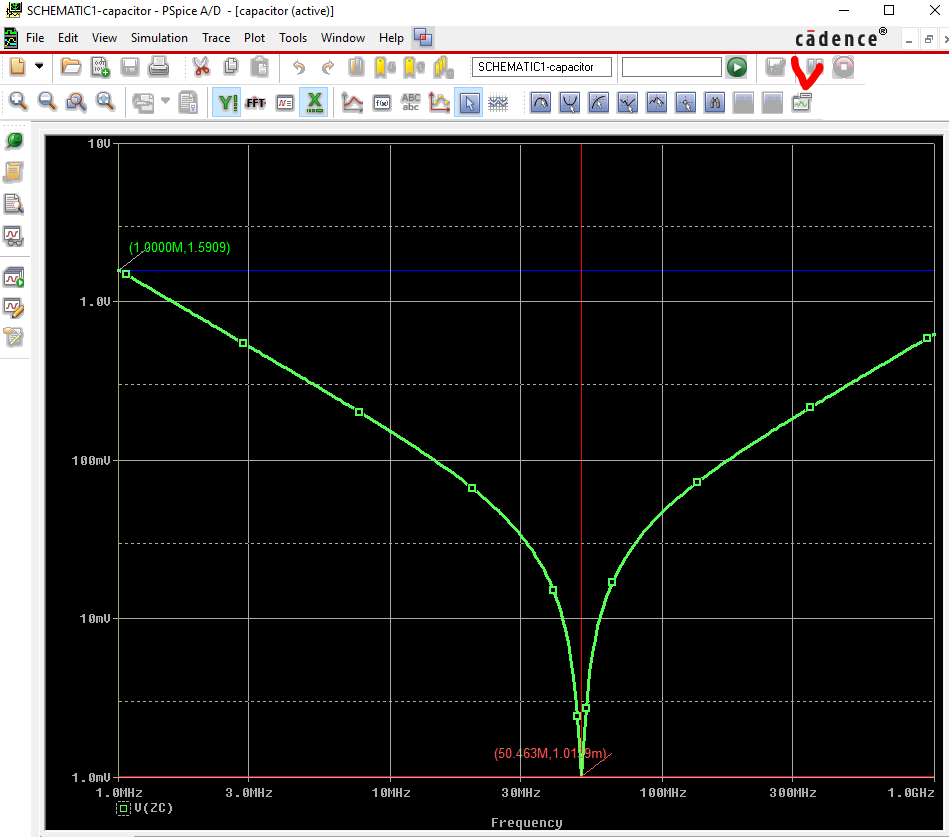Click the Cursor Search binoculars icon
This screenshot has width=949, height=837.
(x=715, y=102)
